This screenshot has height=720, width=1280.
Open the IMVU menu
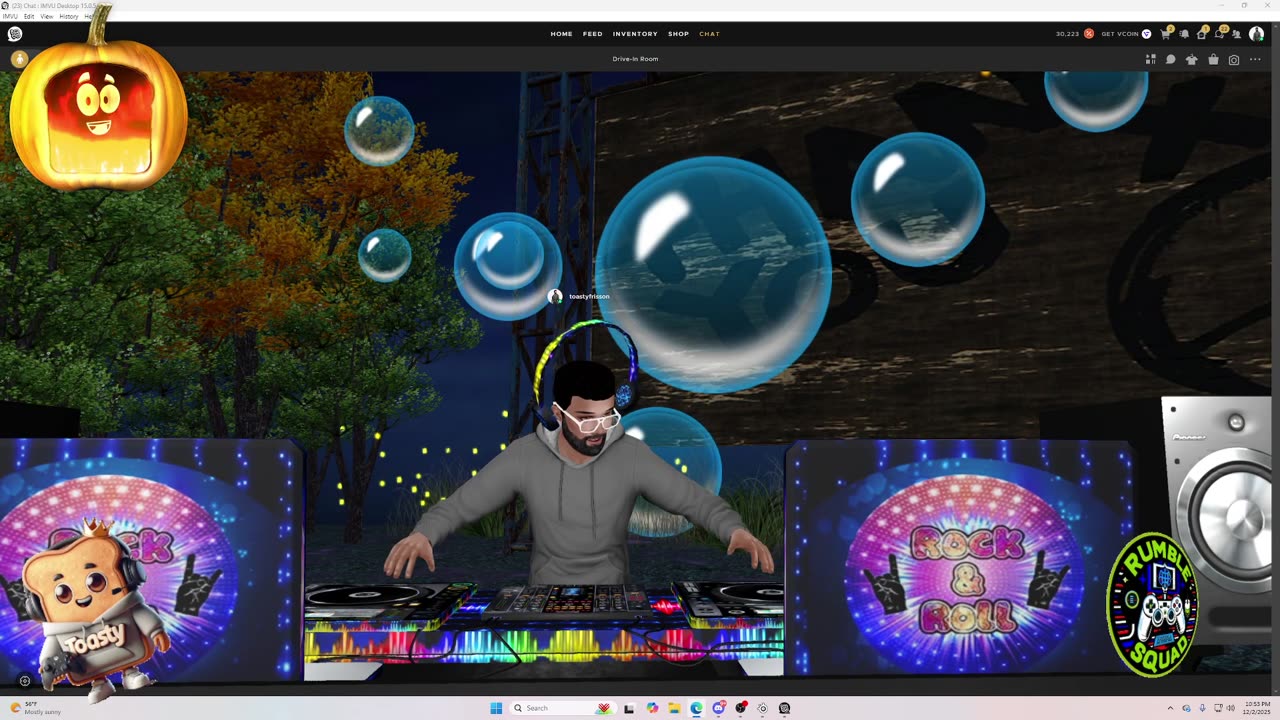(10, 16)
